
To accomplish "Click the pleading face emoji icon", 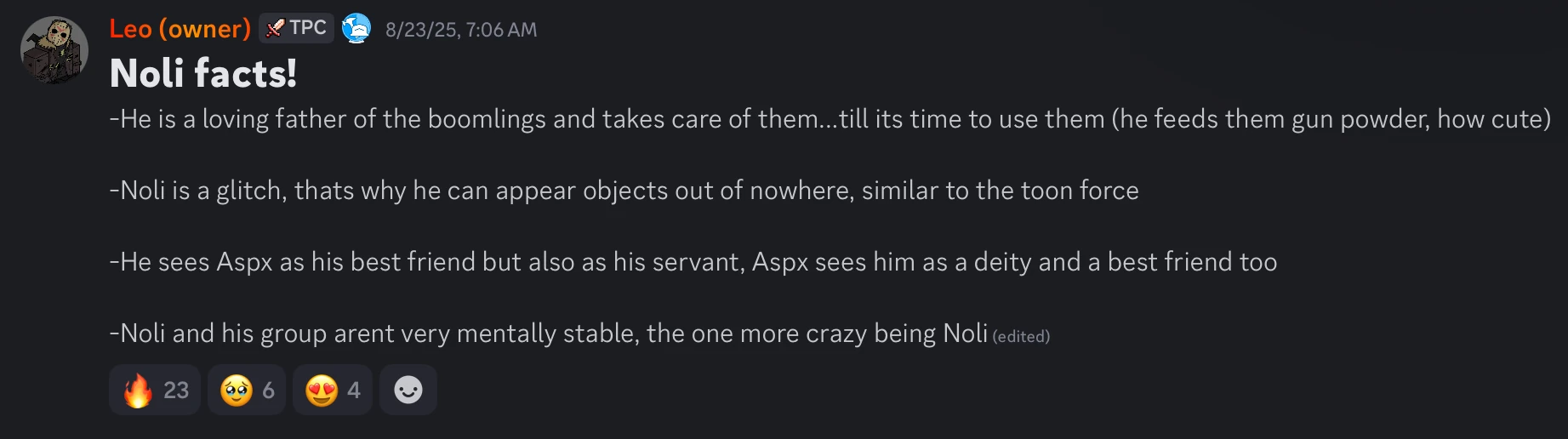I will [237, 391].
